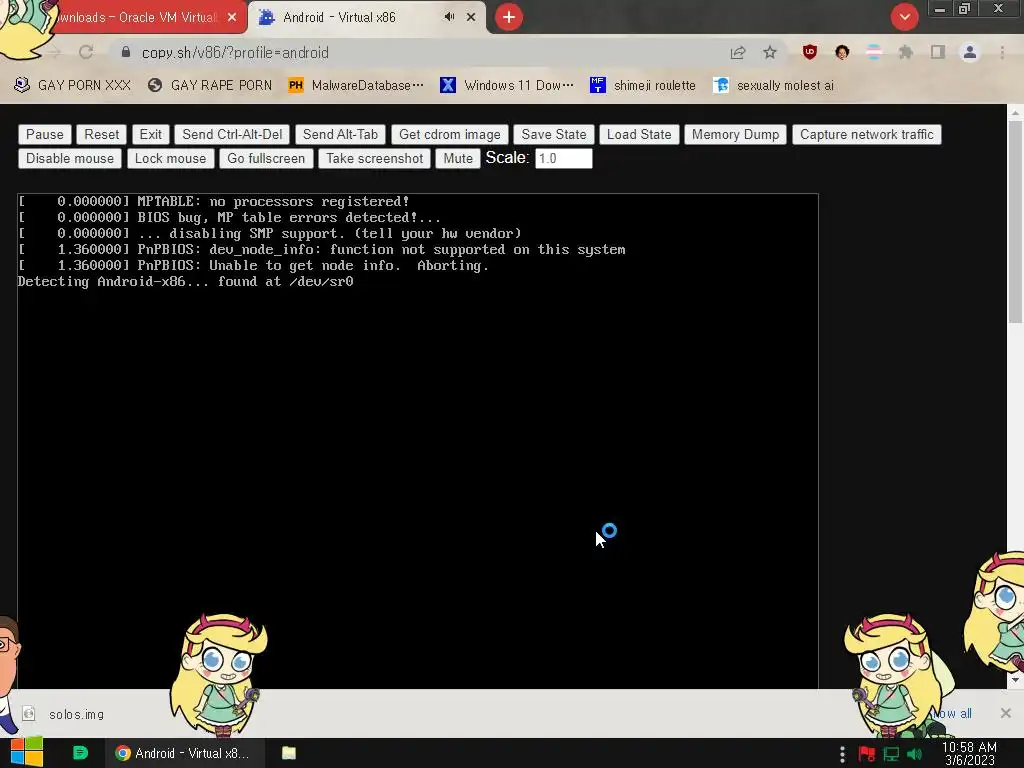Screen dimensions: 1024x768
Task: Create a Memory Dump
Action: point(735,135)
